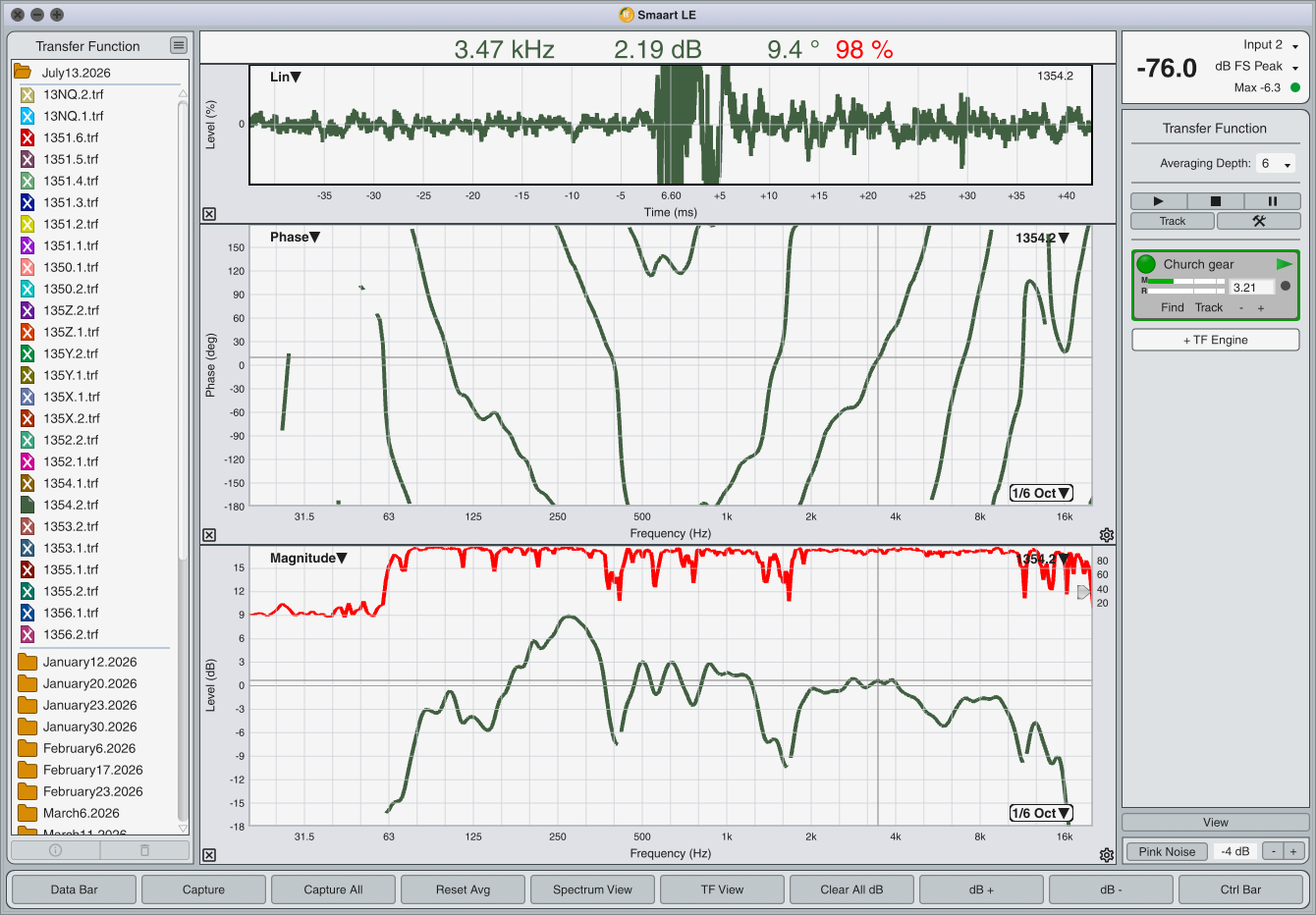
Task: Increase the pink noise level with plus
Action: tap(1293, 851)
